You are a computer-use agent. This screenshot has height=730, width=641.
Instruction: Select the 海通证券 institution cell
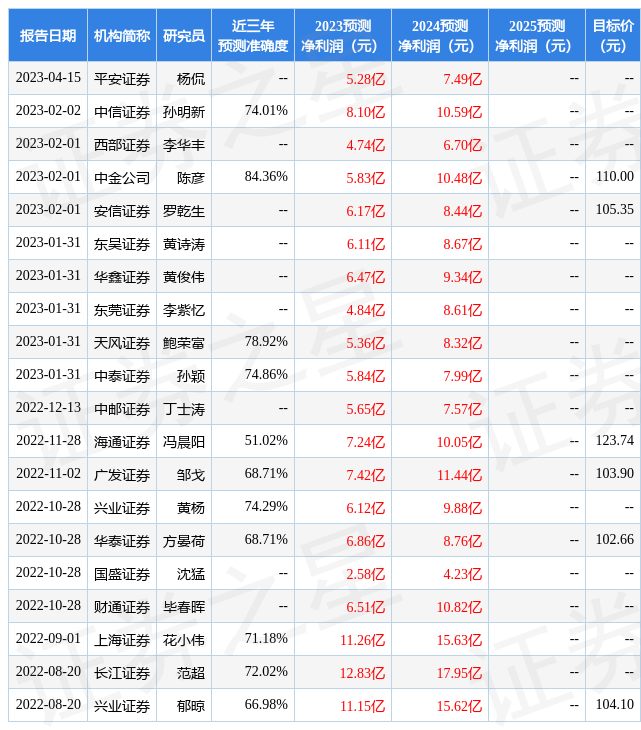pyautogui.click(x=122, y=442)
